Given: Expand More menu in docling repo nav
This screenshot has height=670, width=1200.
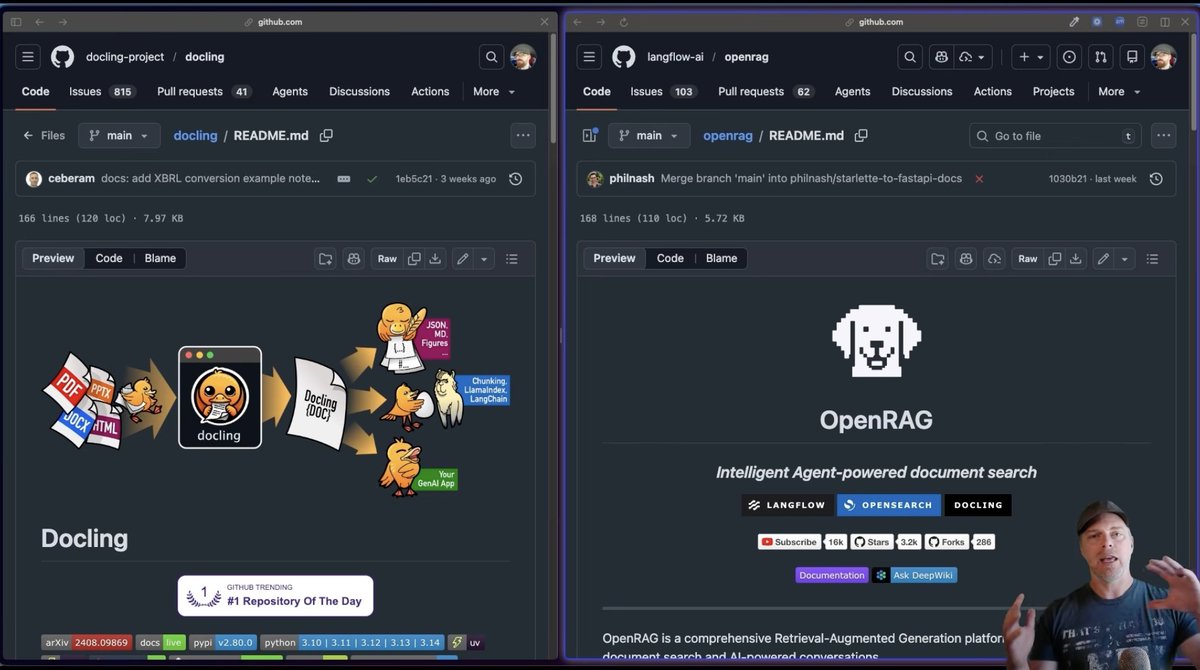Looking at the screenshot, I should point(494,91).
